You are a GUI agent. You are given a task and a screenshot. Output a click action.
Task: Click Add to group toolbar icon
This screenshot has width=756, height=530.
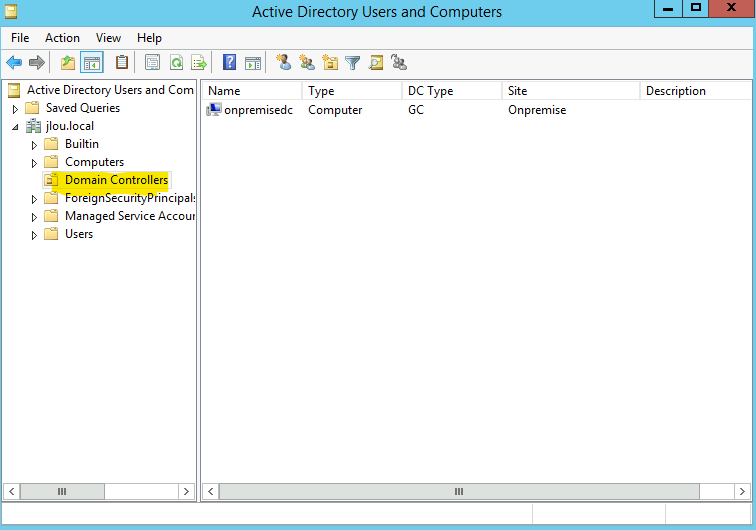[x=399, y=62]
